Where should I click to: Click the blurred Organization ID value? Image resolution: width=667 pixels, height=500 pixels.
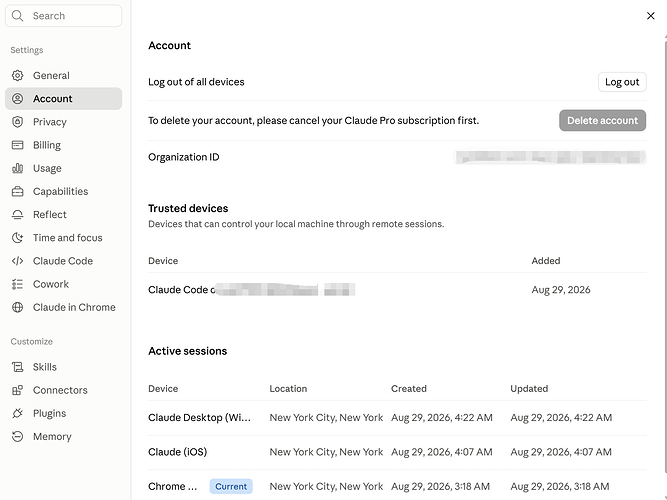tap(550, 157)
